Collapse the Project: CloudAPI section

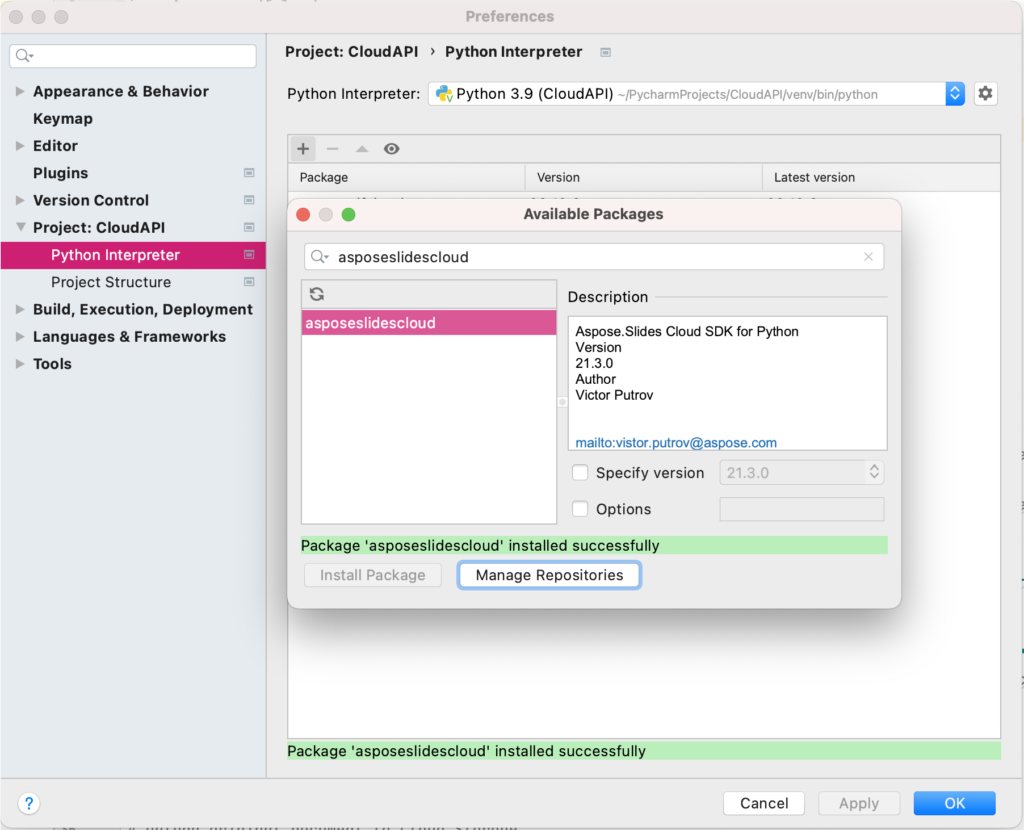tap(20, 228)
